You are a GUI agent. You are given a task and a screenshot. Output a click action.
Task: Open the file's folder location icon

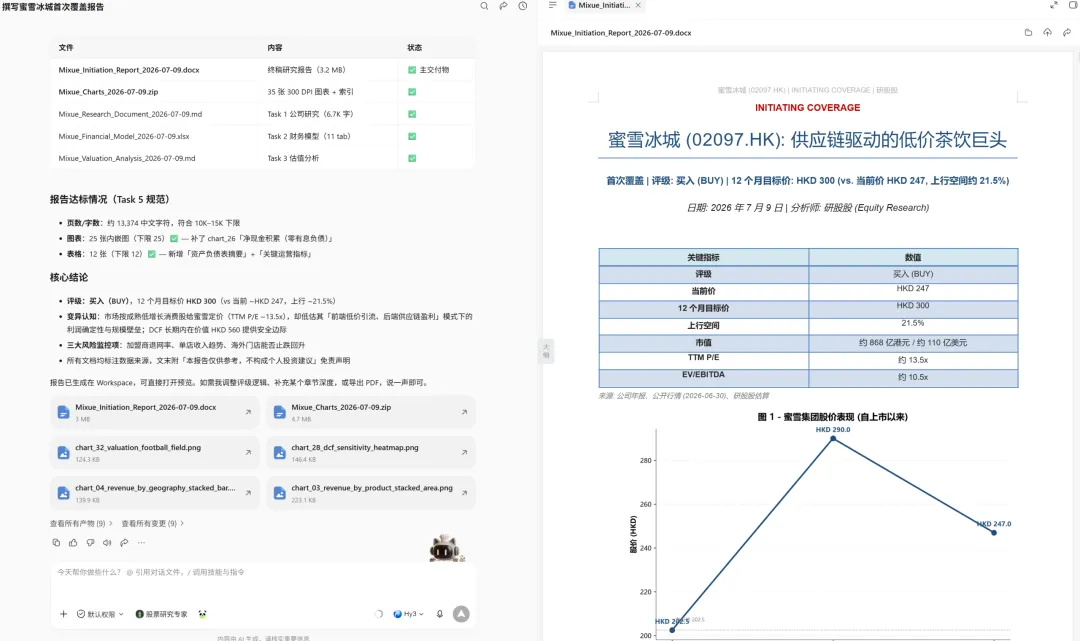(1028, 32)
